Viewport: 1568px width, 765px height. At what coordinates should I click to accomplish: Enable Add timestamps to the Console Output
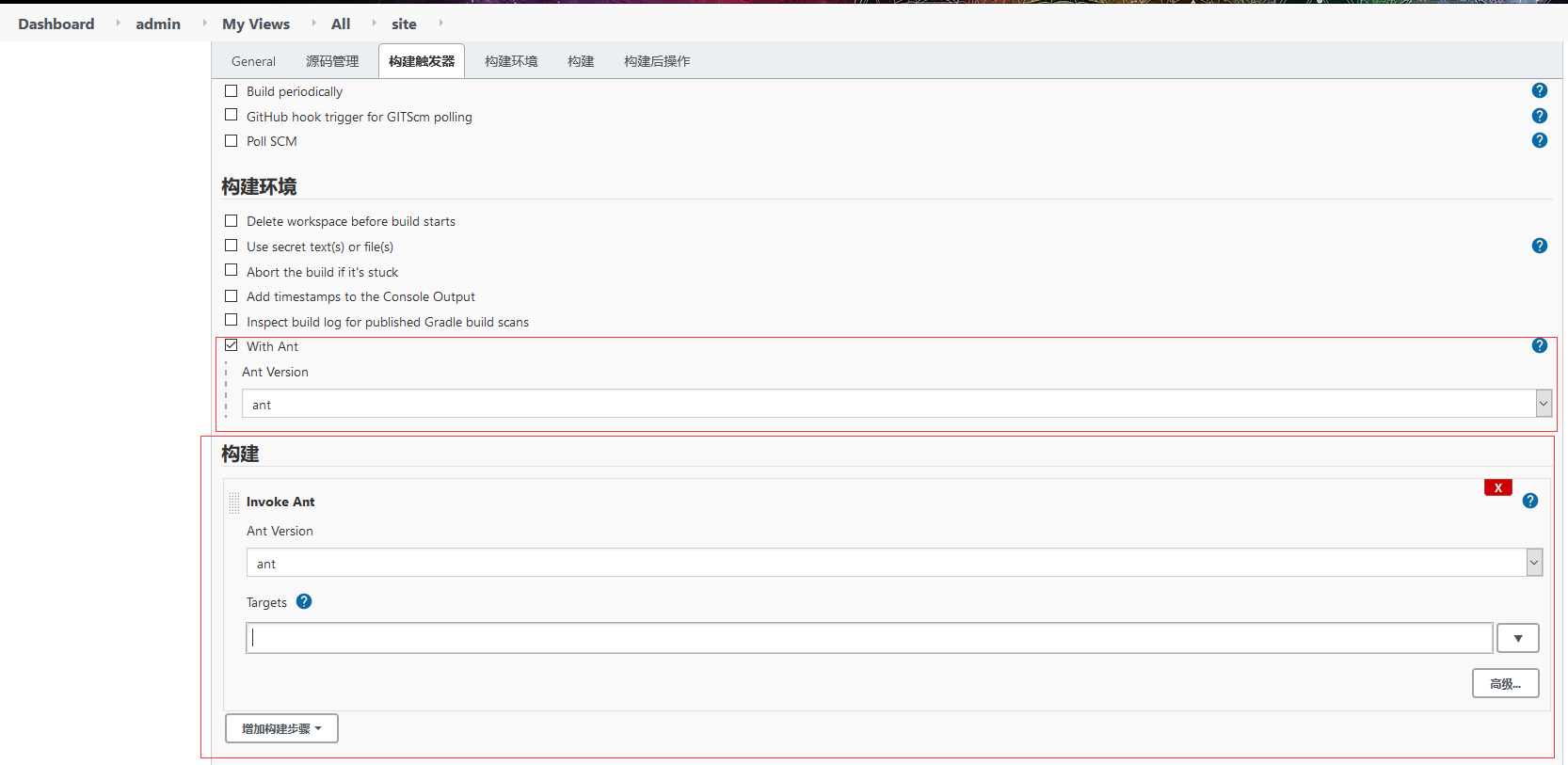tap(231, 295)
